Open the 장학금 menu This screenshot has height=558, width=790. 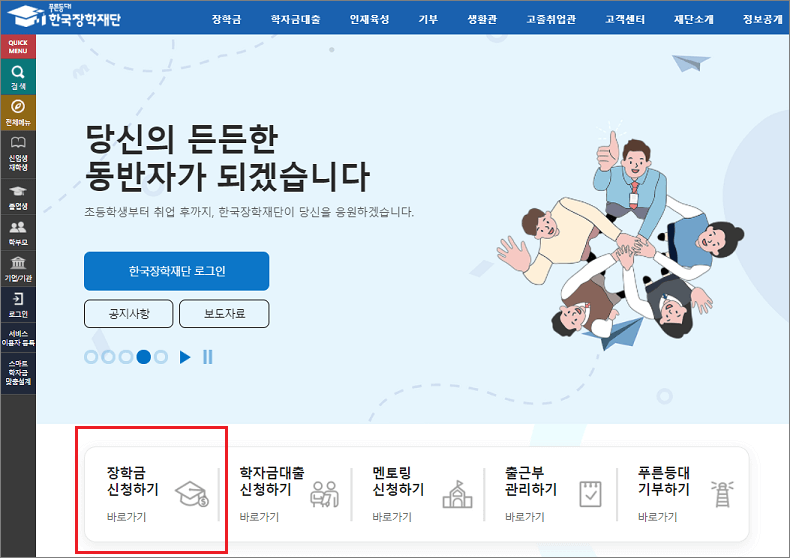click(x=226, y=19)
